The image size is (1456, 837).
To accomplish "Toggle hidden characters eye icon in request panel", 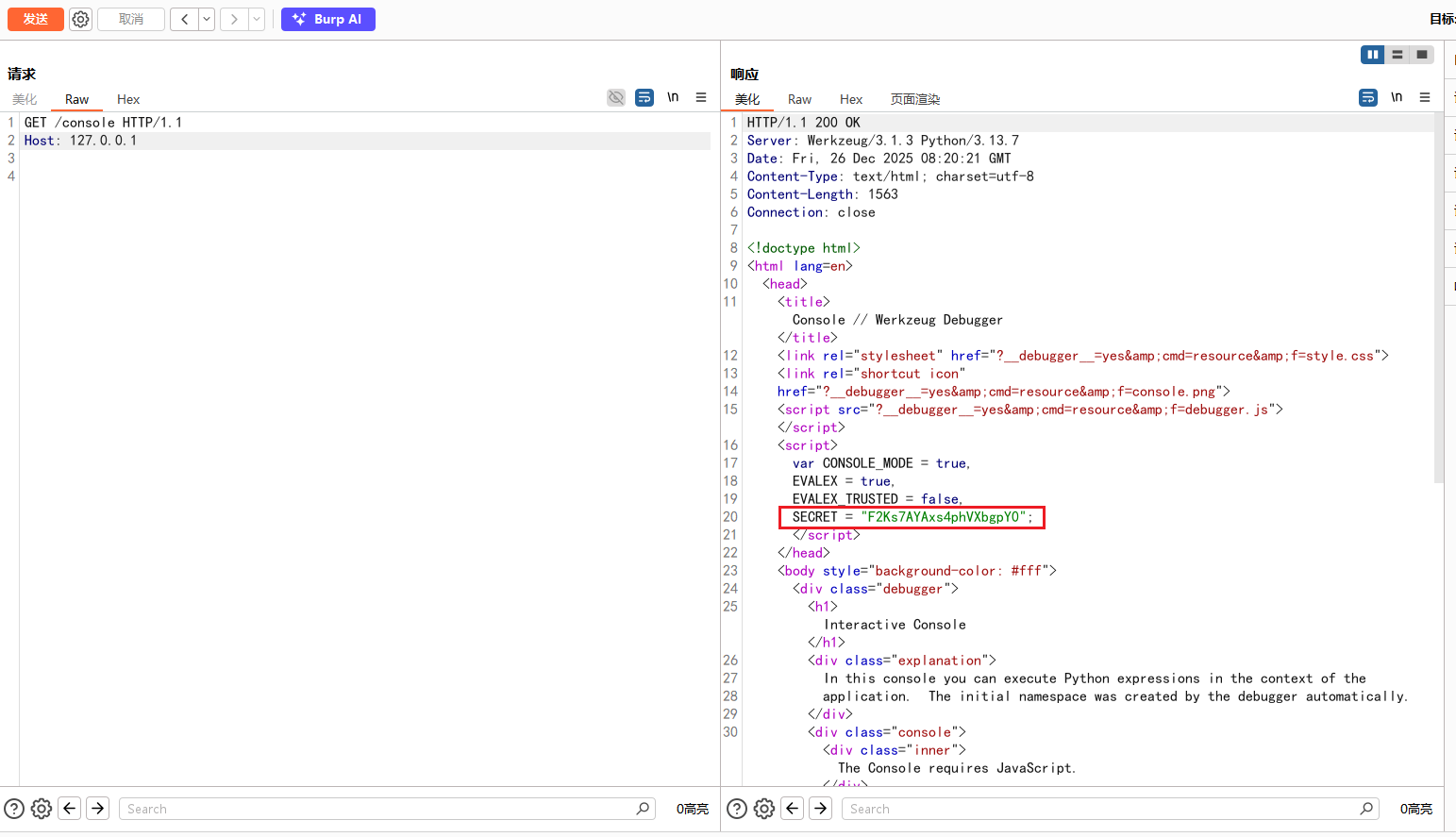I will click(616, 97).
